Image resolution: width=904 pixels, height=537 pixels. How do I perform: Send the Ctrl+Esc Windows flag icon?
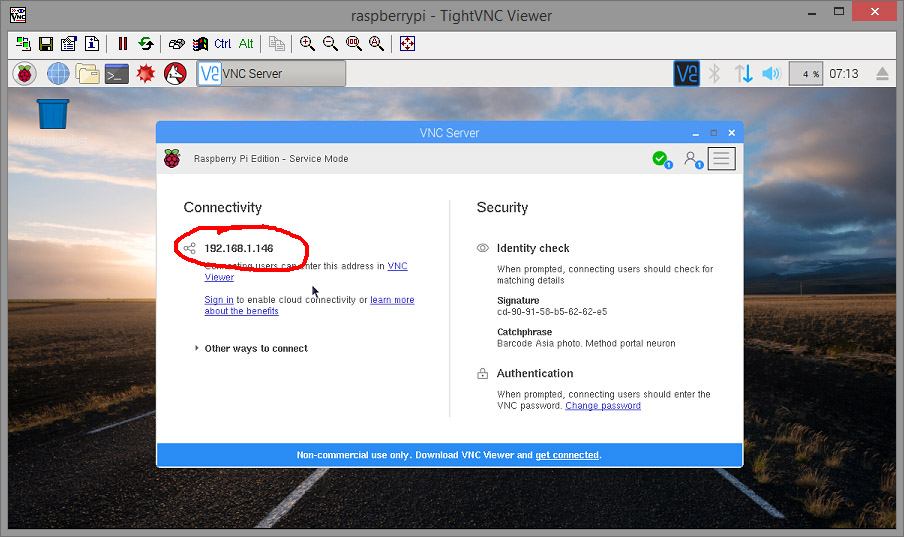point(200,44)
